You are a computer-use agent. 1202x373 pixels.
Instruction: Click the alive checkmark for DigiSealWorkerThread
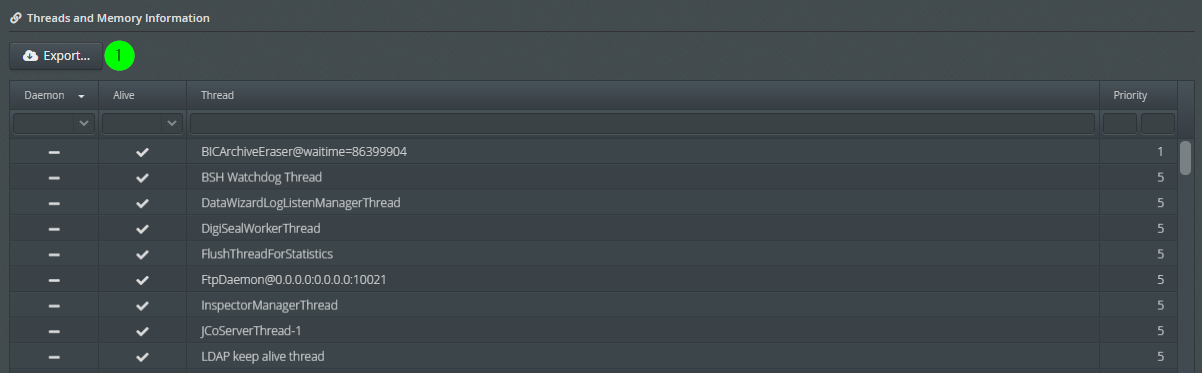(142, 229)
